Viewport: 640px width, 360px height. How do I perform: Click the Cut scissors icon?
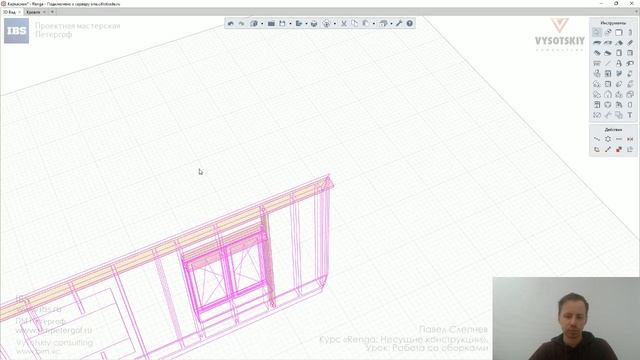click(x=344, y=24)
